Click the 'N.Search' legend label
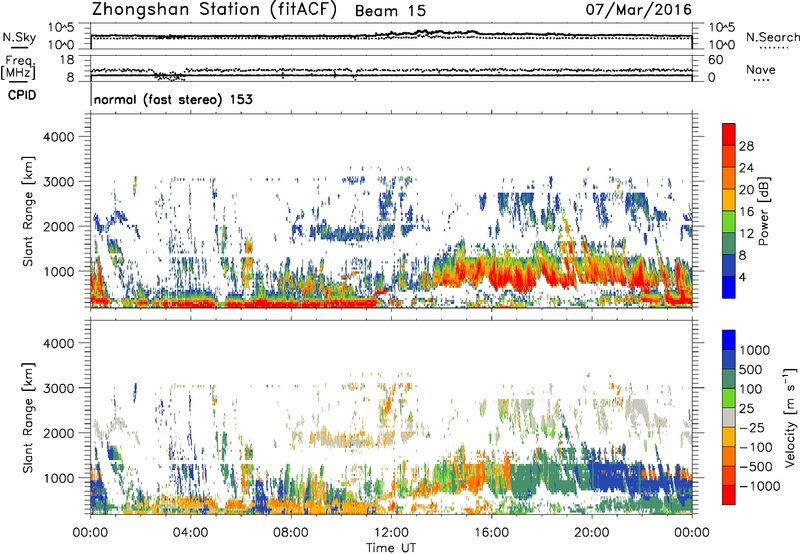 pos(772,37)
